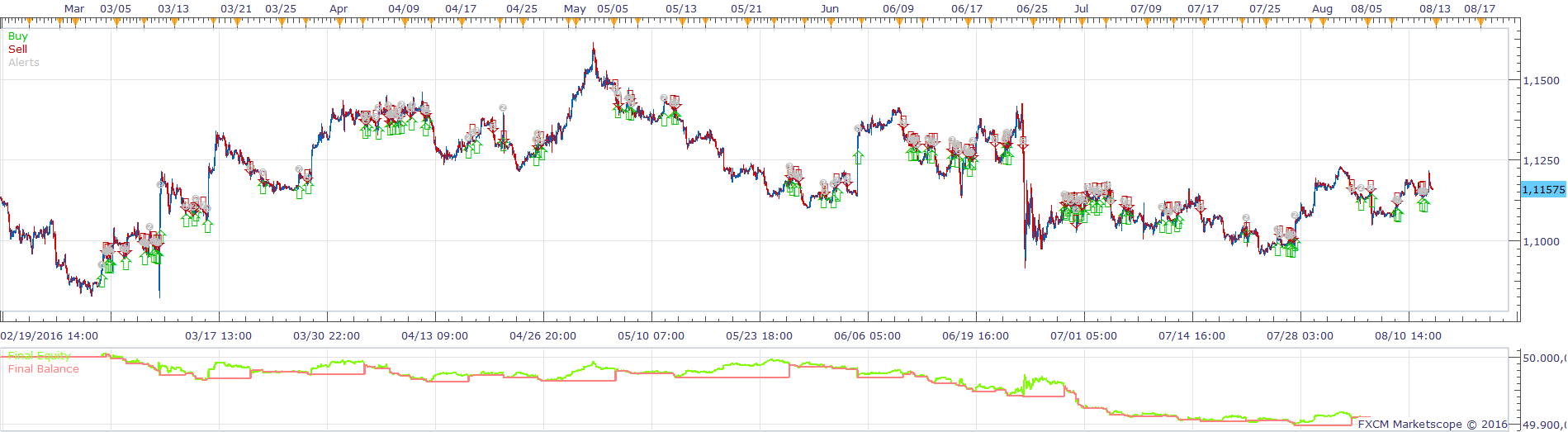Click the 03/21 top date label
The height and width of the screenshot is (432, 1568).
point(236,9)
